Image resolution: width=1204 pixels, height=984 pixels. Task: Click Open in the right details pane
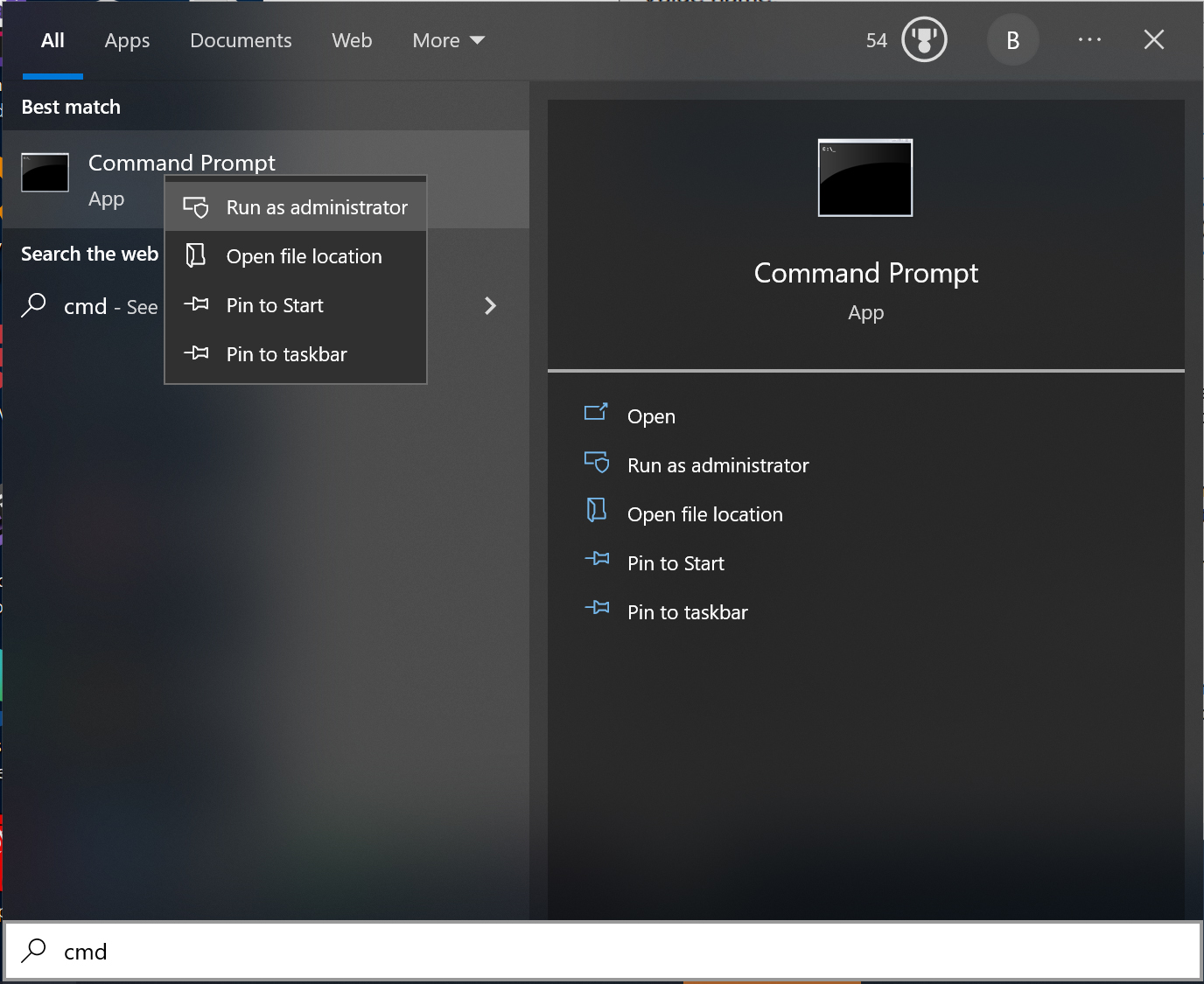pos(651,416)
